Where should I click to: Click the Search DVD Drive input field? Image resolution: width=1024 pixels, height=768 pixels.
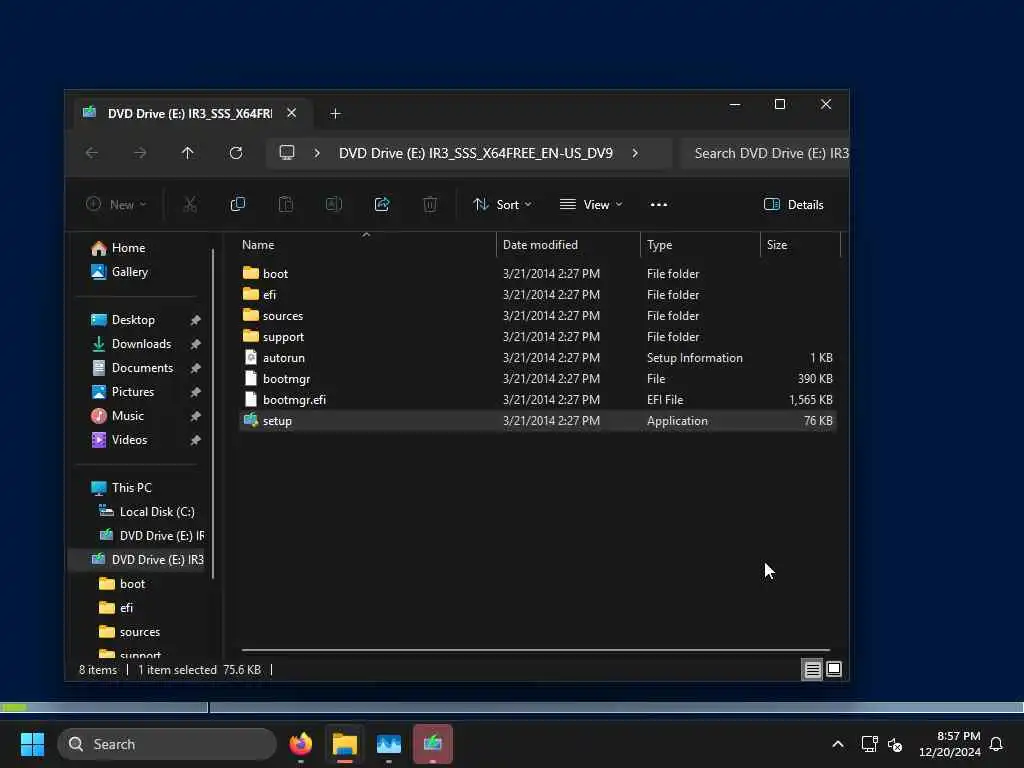765,153
